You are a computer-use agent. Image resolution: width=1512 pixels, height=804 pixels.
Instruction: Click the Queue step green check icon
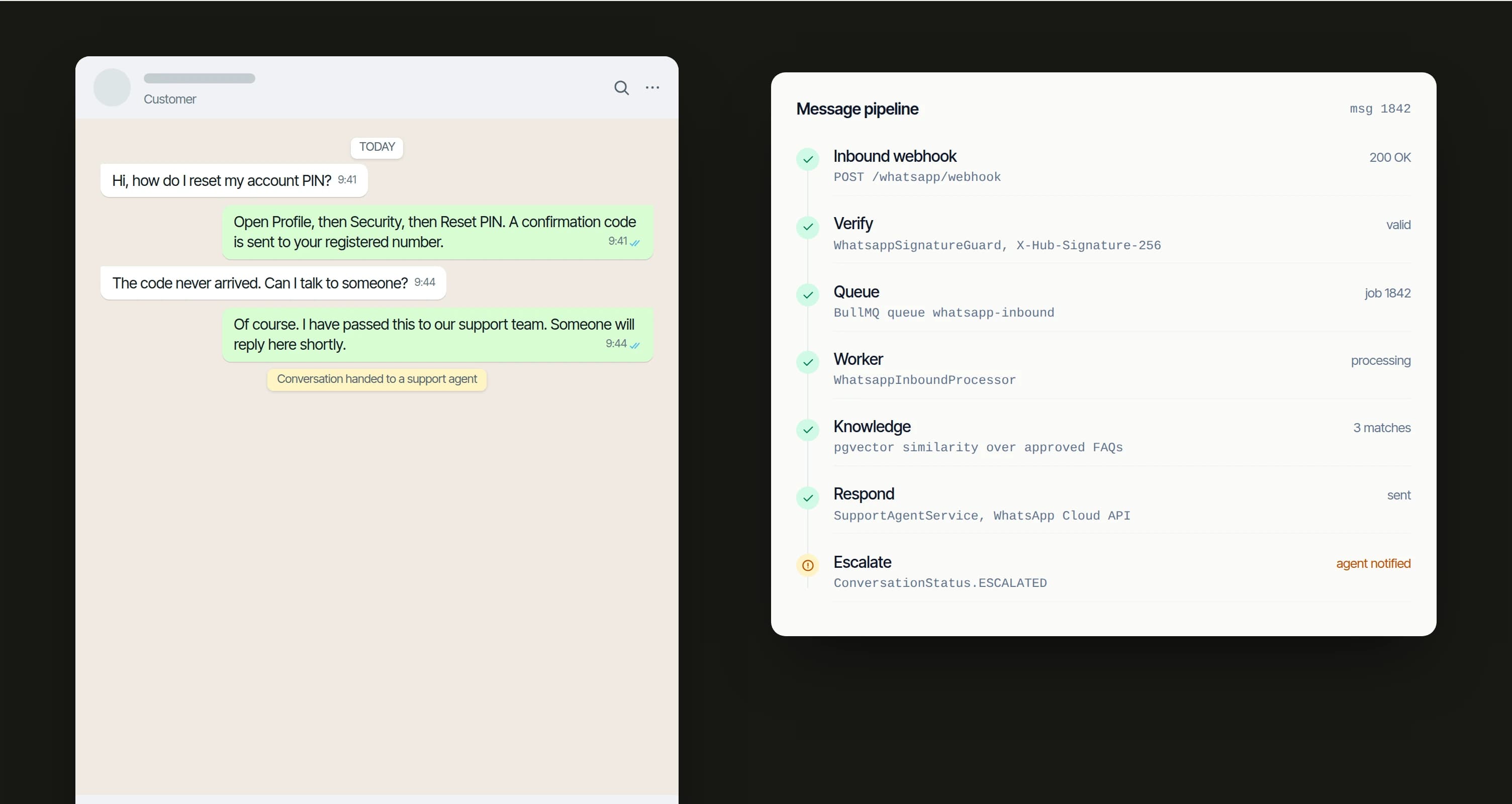tap(808, 294)
